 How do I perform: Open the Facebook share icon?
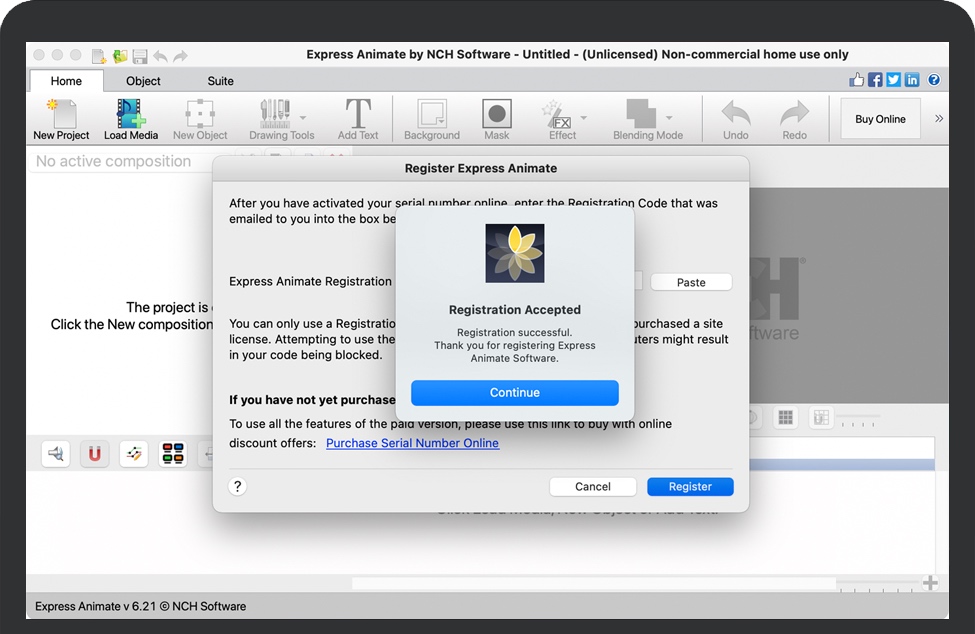pyautogui.click(x=875, y=80)
